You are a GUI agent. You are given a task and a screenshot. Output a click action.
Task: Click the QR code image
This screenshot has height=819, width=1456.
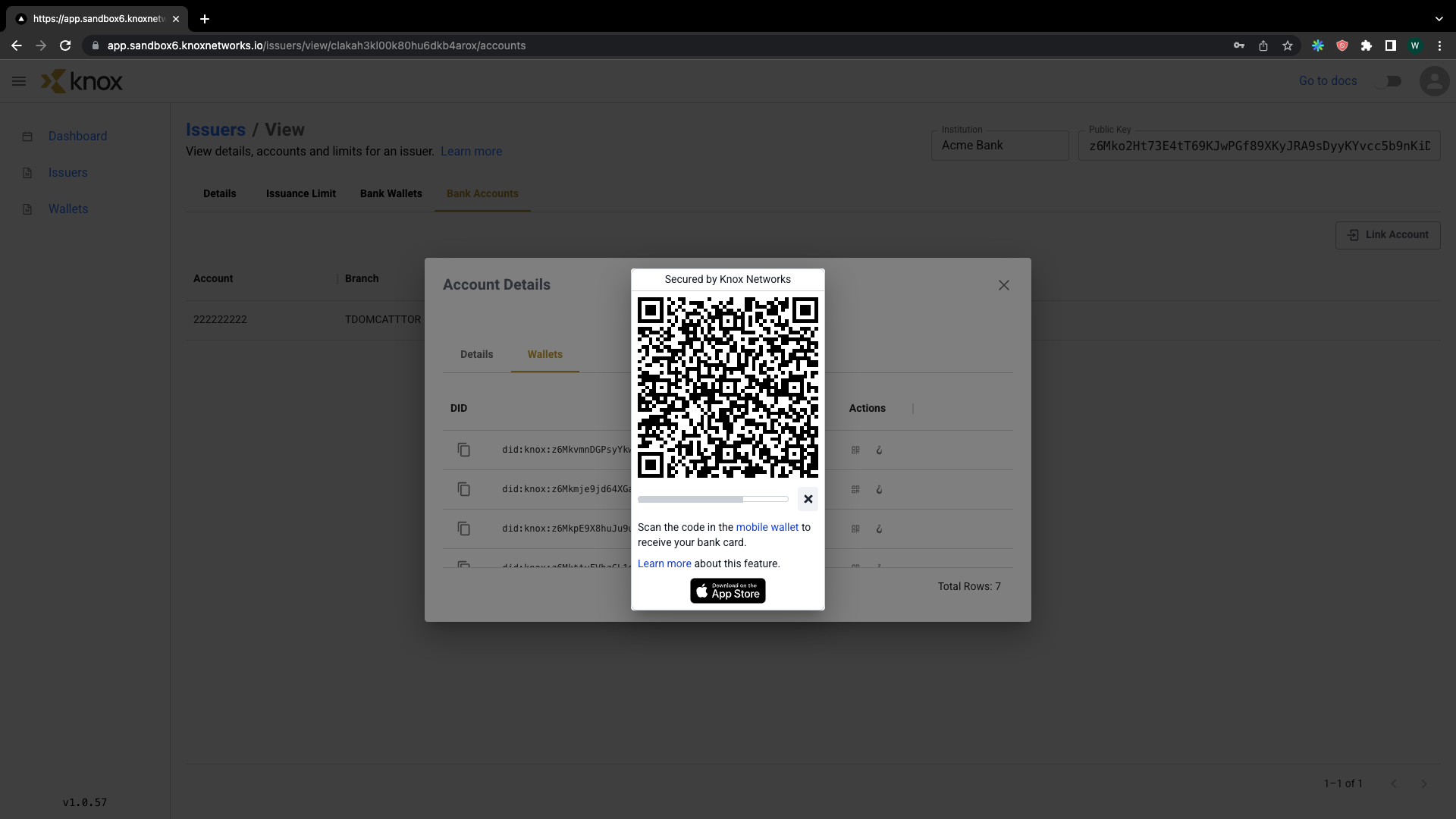point(728,388)
